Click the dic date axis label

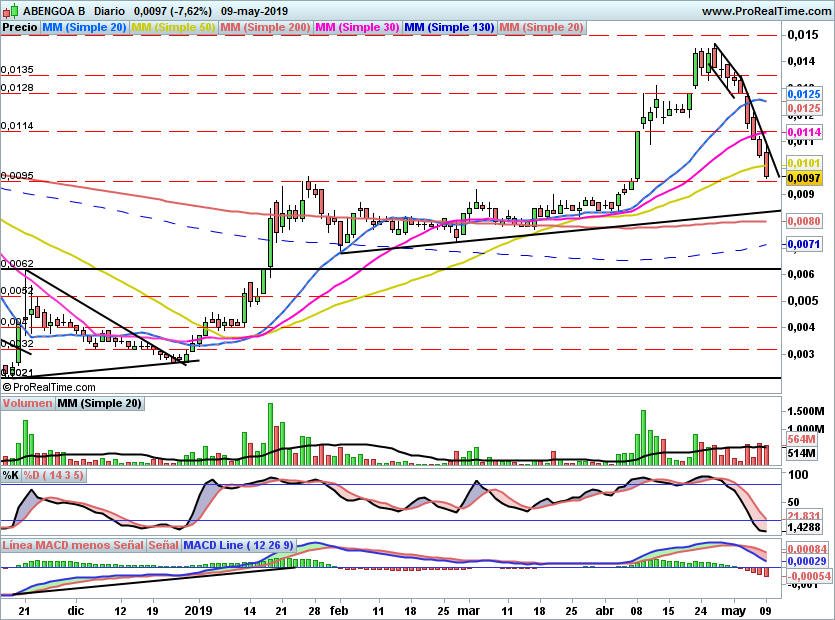tap(76, 611)
